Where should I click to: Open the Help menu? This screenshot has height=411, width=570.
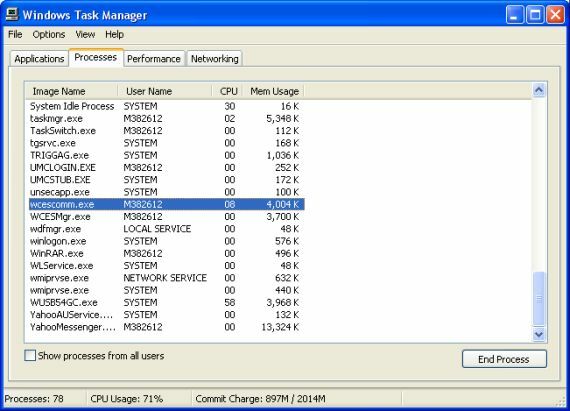click(115, 35)
